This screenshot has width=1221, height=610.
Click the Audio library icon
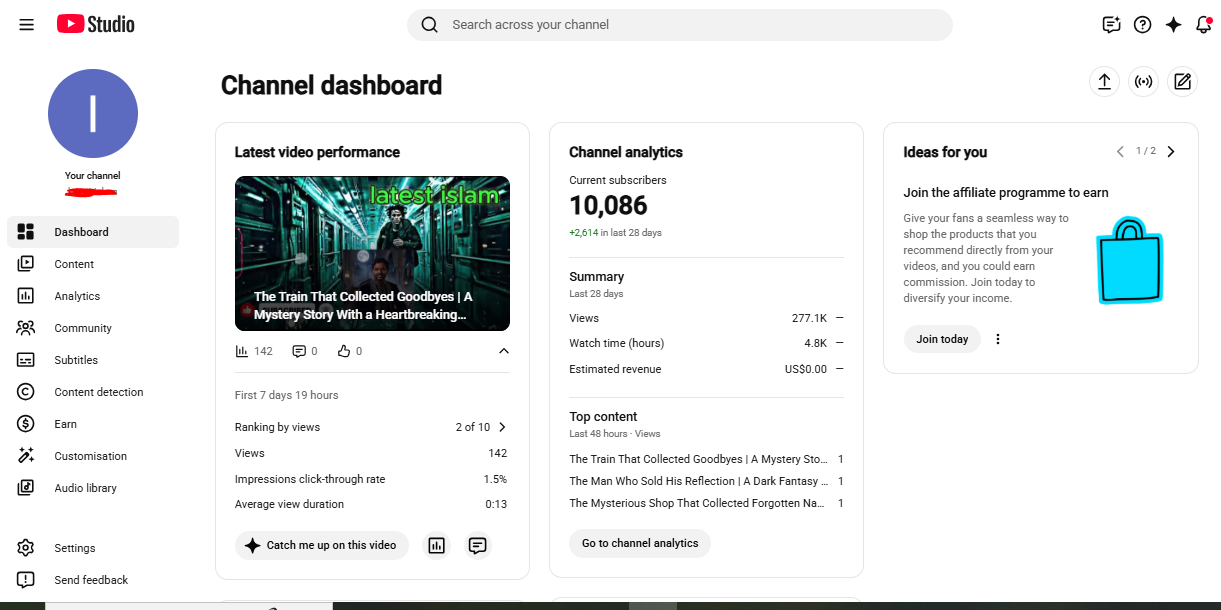(26, 488)
